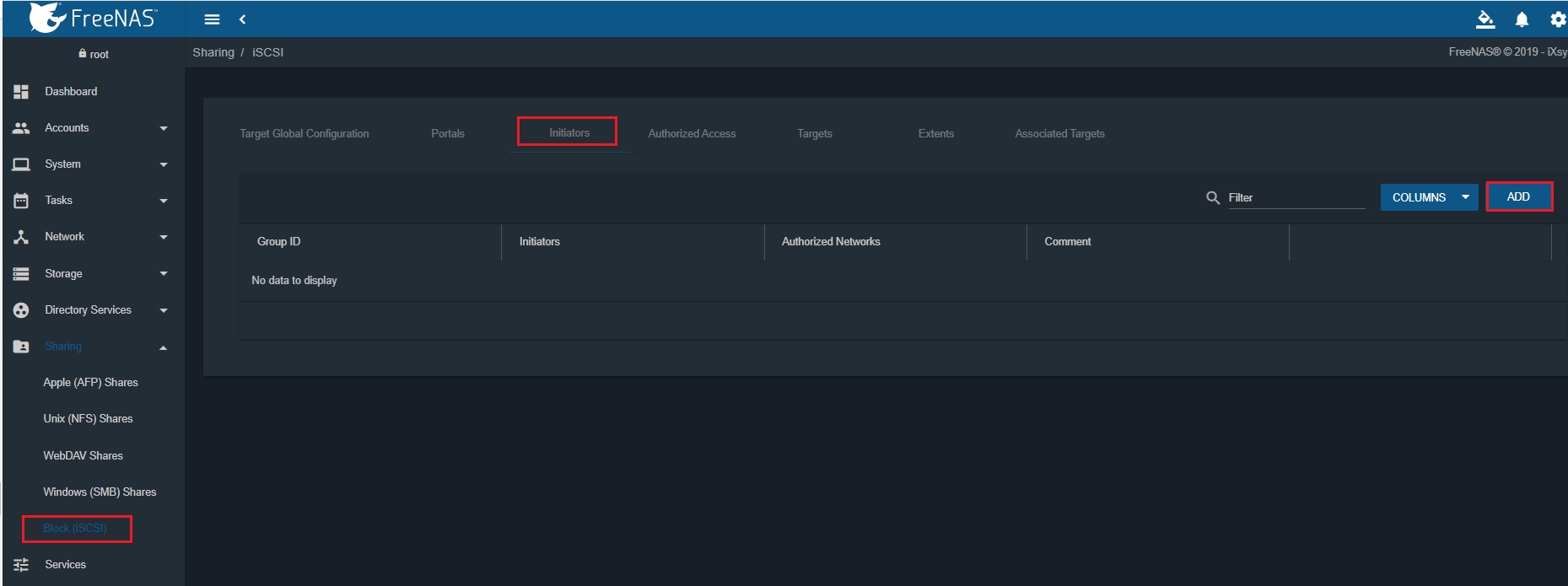Switch to the Extents tab
The image size is (1568, 586).
point(935,133)
